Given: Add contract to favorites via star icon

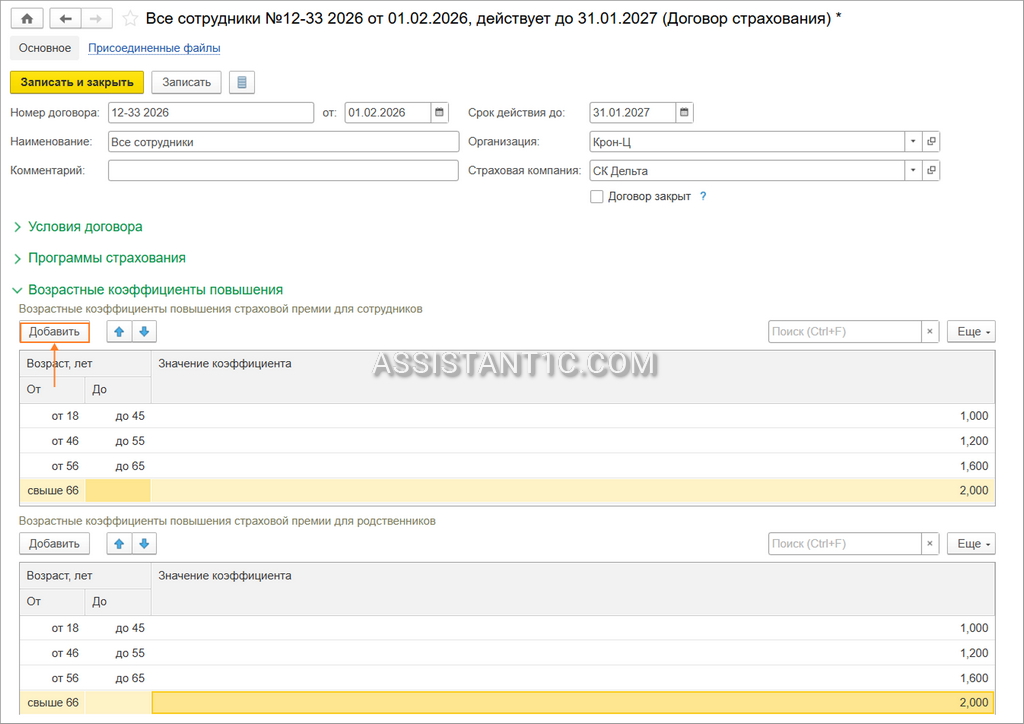Looking at the screenshot, I should pos(130,18).
